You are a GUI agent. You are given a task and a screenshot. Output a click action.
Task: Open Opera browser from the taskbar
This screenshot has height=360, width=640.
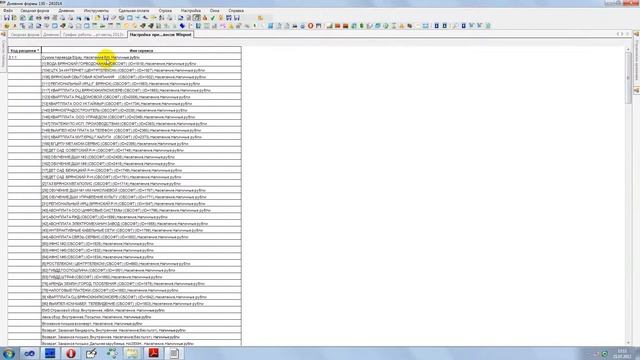pyautogui.click(x=71, y=353)
